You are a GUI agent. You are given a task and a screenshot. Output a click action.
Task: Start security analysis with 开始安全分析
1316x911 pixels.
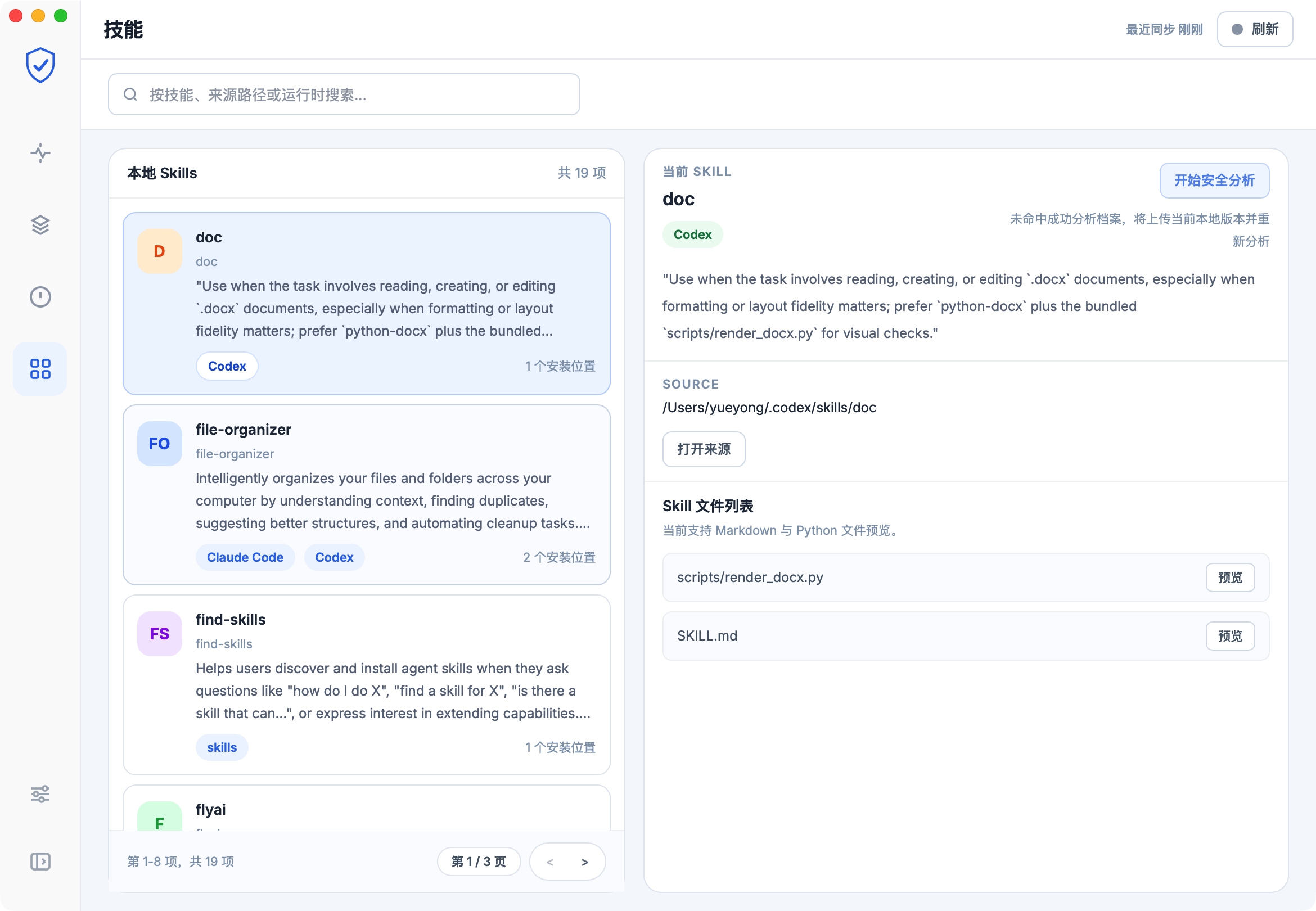pos(1214,181)
